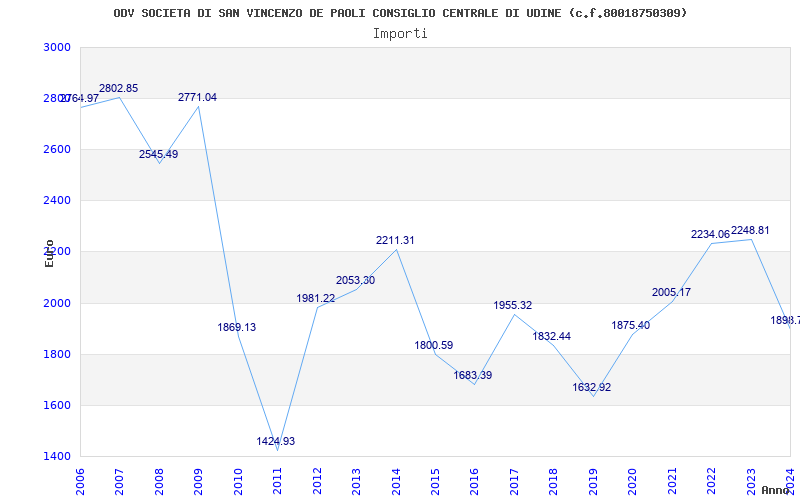Click x-axis year 2016
The image size is (800, 500).
click(x=475, y=481)
